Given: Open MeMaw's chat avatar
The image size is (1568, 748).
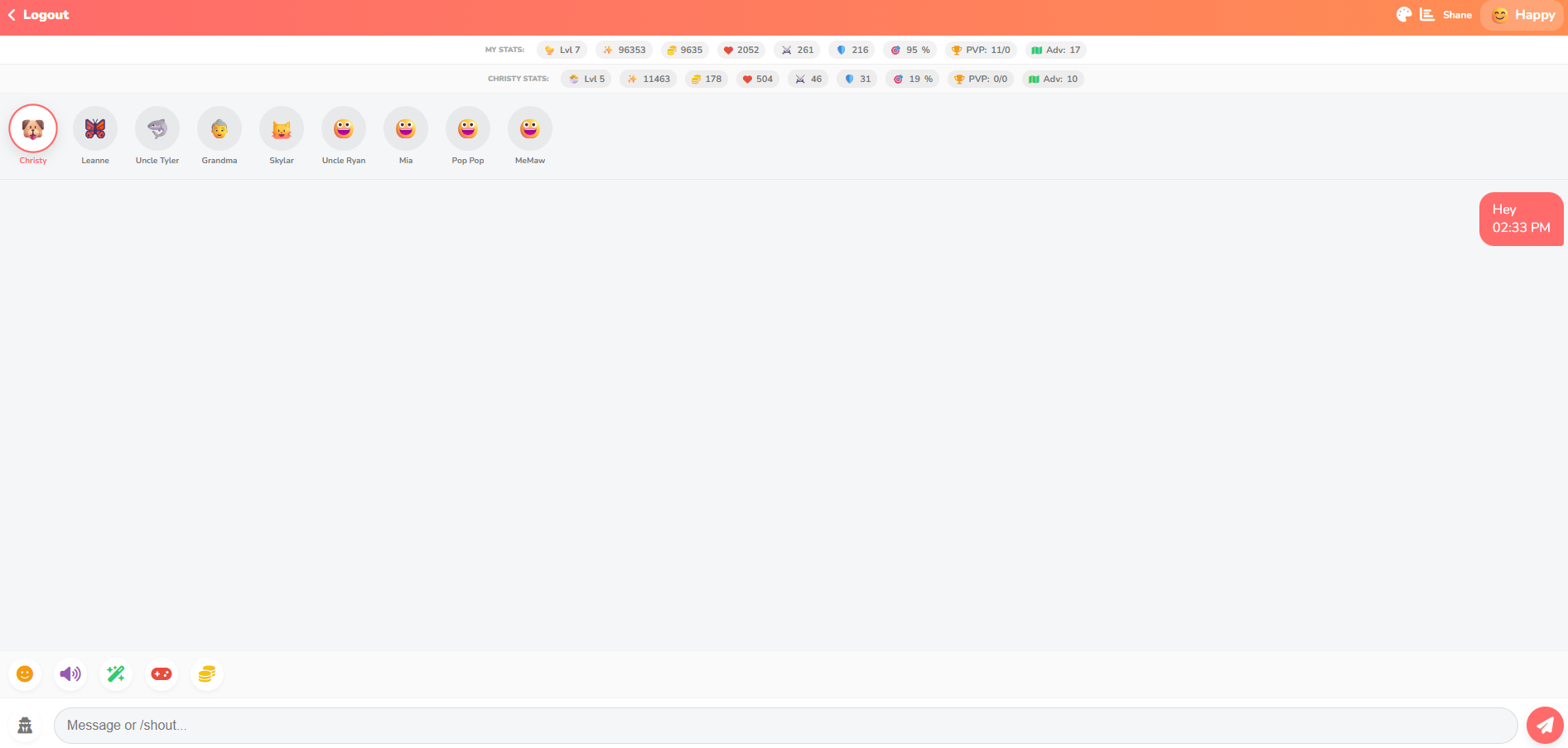Looking at the screenshot, I should click(x=530, y=128).
